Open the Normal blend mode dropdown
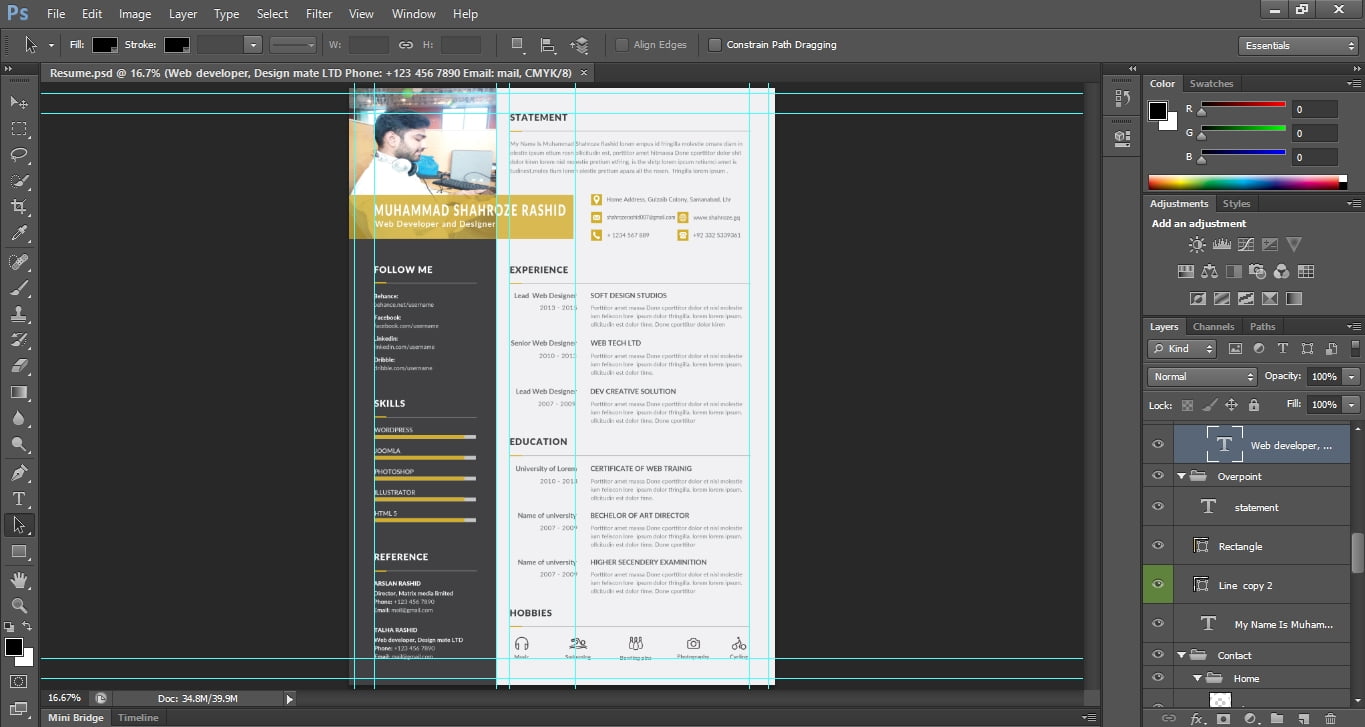1365x727 pixels. pyautogui.click(x=1202, y=377)
